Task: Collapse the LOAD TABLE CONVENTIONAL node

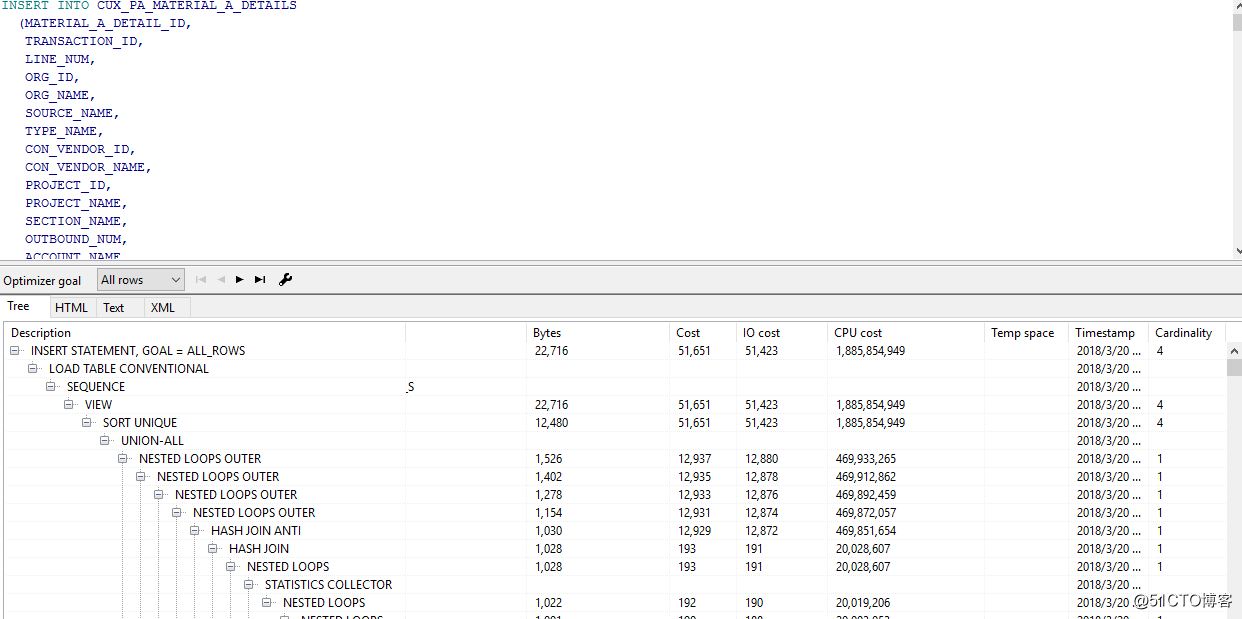Action: (x=33, y=369)
